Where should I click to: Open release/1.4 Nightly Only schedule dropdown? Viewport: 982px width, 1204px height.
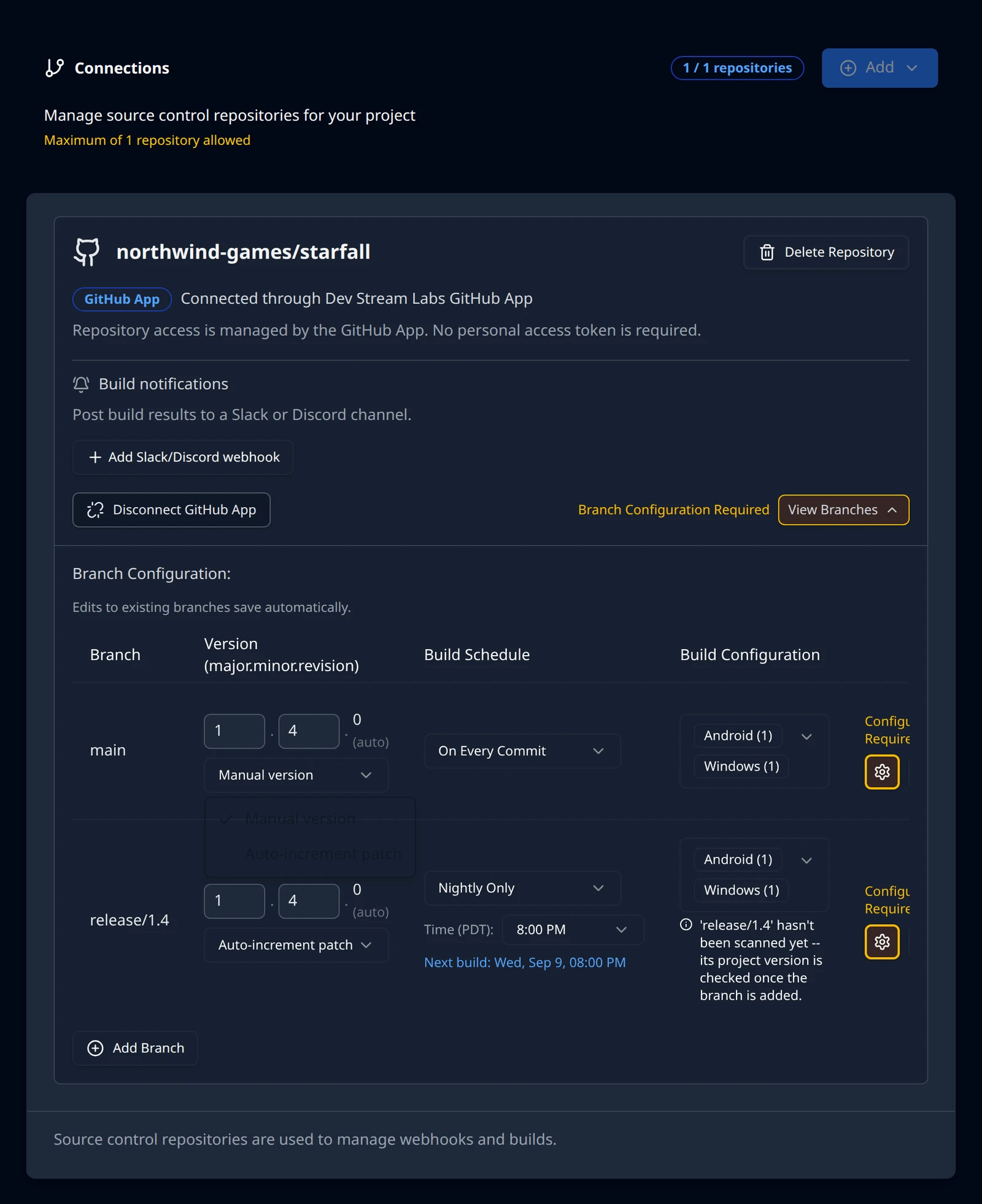point(522,888)
